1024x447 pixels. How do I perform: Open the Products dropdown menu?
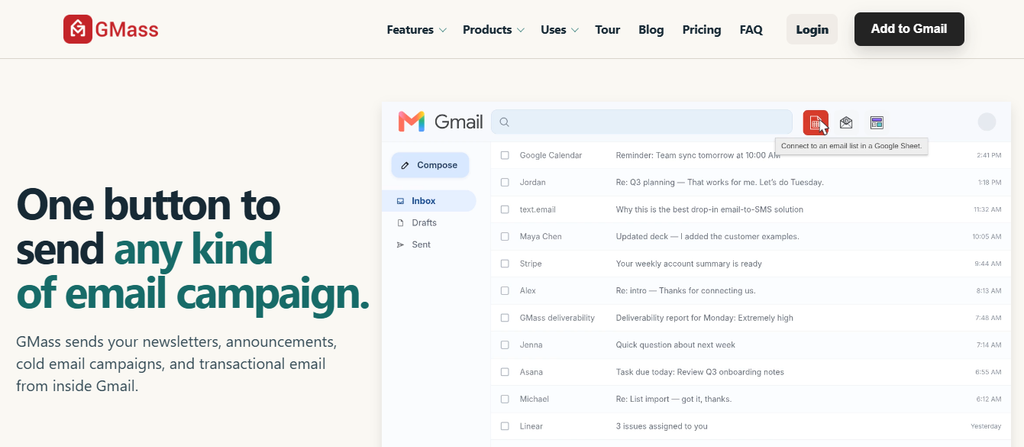point(493,29)
